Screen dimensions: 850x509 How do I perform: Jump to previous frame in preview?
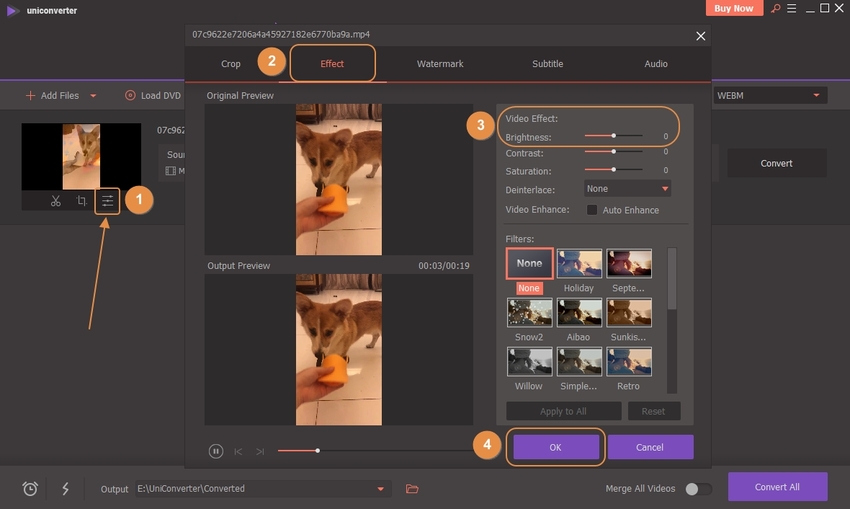pos(239,451)
